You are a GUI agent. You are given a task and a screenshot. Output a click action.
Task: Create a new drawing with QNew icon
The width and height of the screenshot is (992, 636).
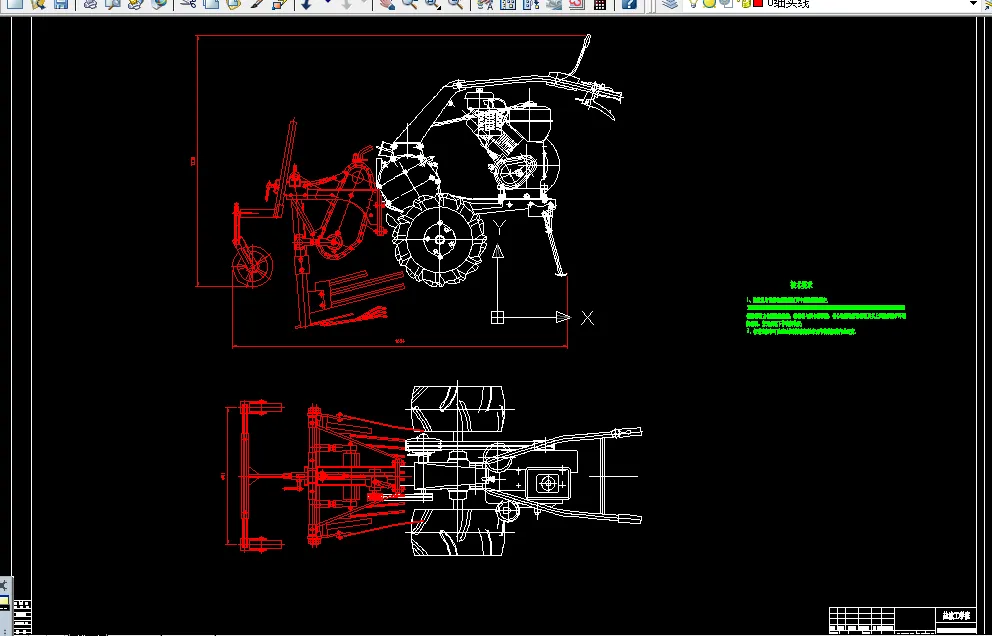tap(15, 4)
